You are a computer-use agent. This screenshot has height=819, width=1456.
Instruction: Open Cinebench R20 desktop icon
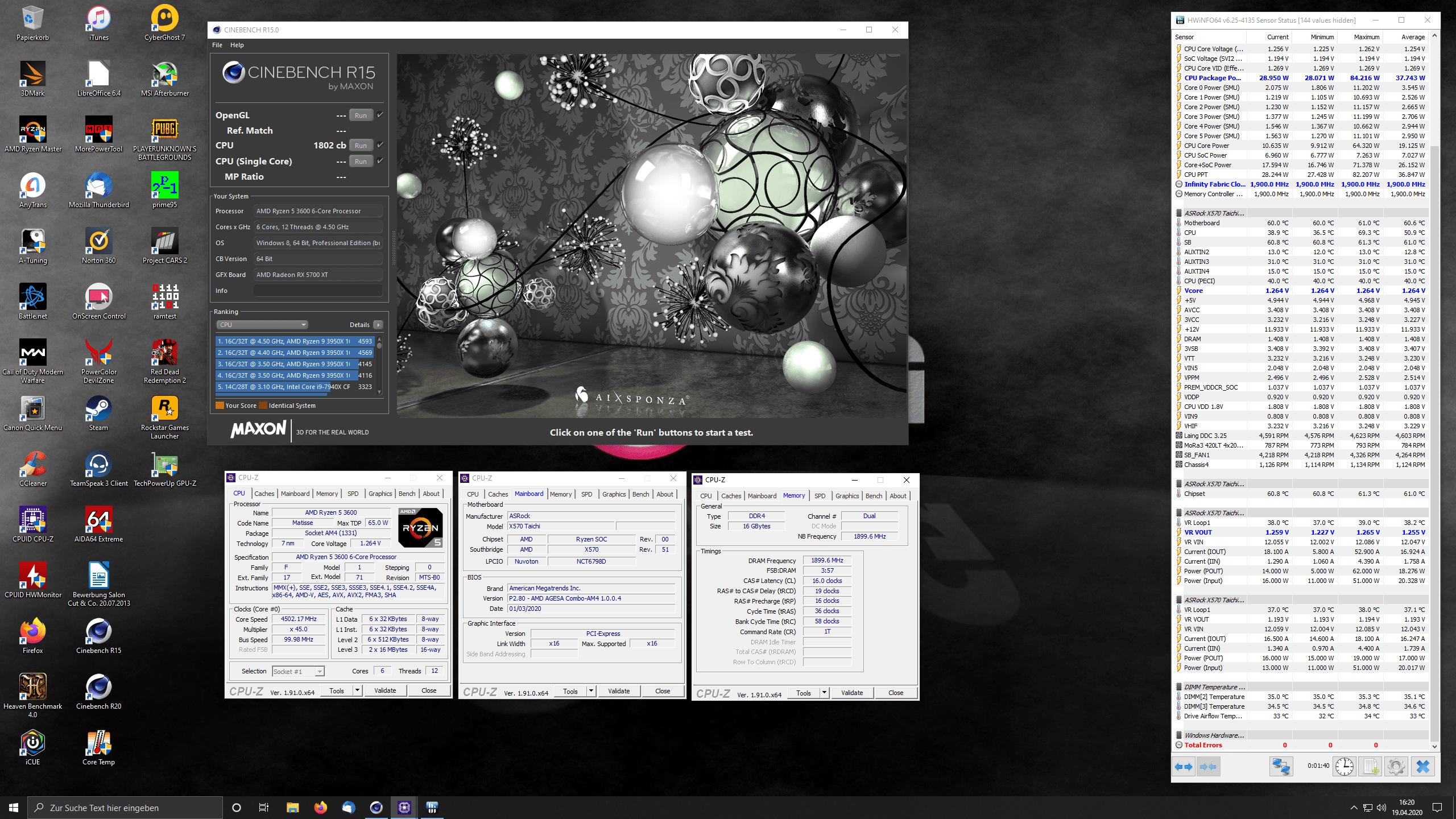pos(98,692)
